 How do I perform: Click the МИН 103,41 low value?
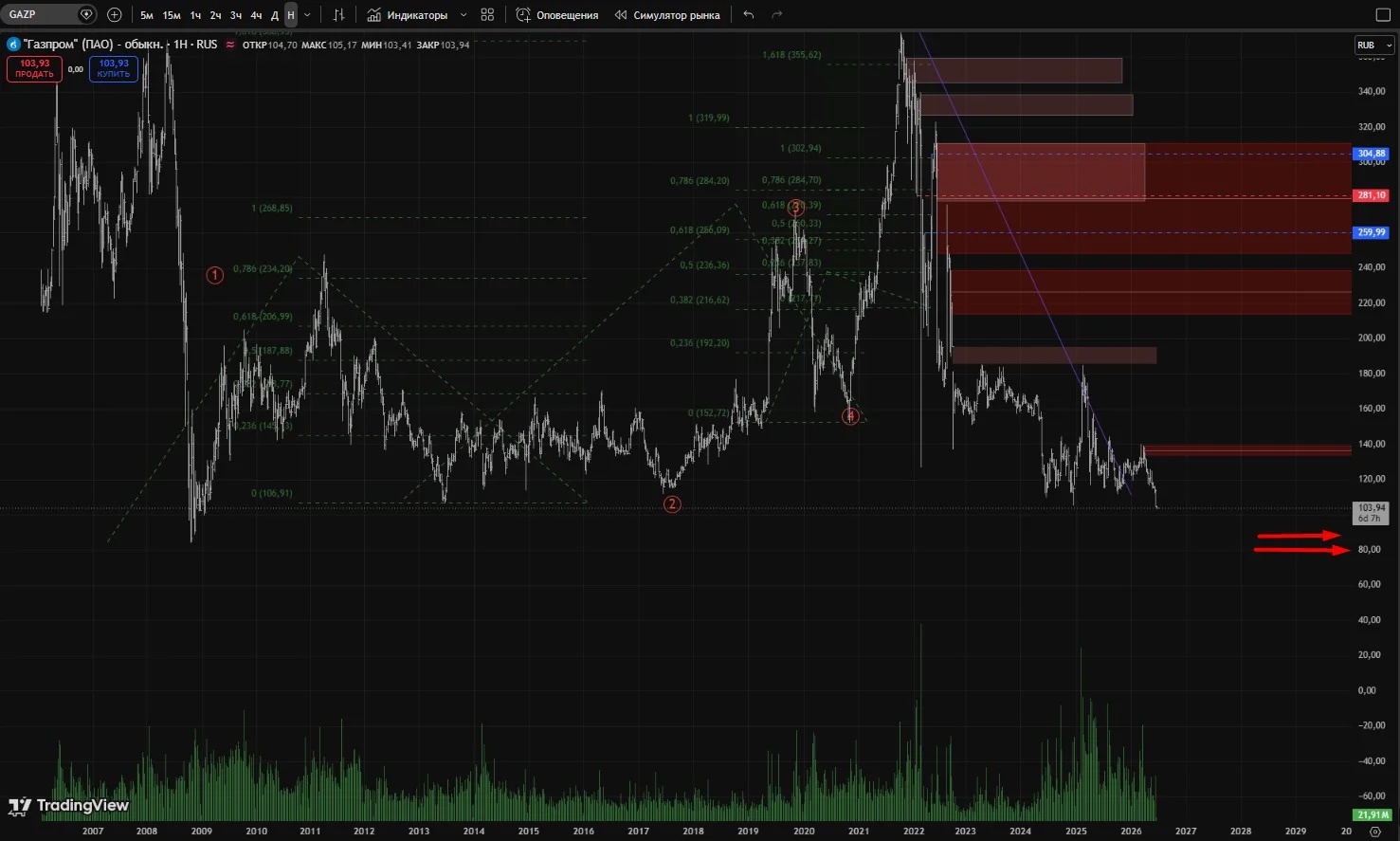(x=387, y=45)
